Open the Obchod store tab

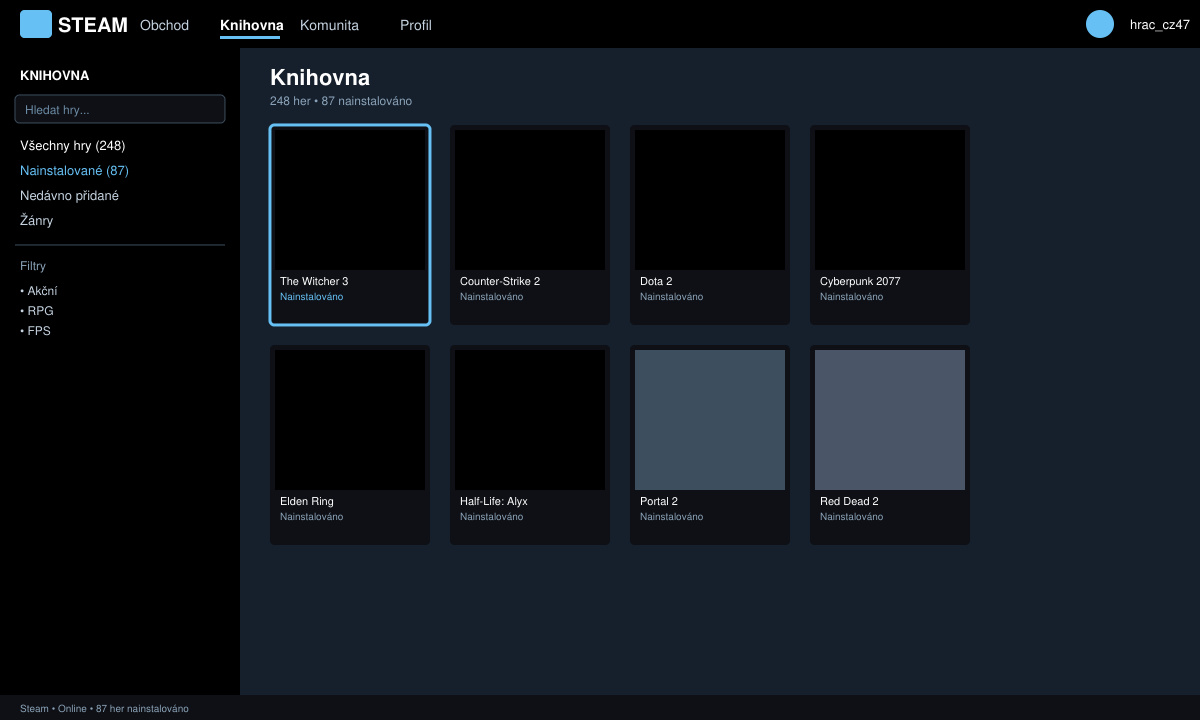pos(164,25)
